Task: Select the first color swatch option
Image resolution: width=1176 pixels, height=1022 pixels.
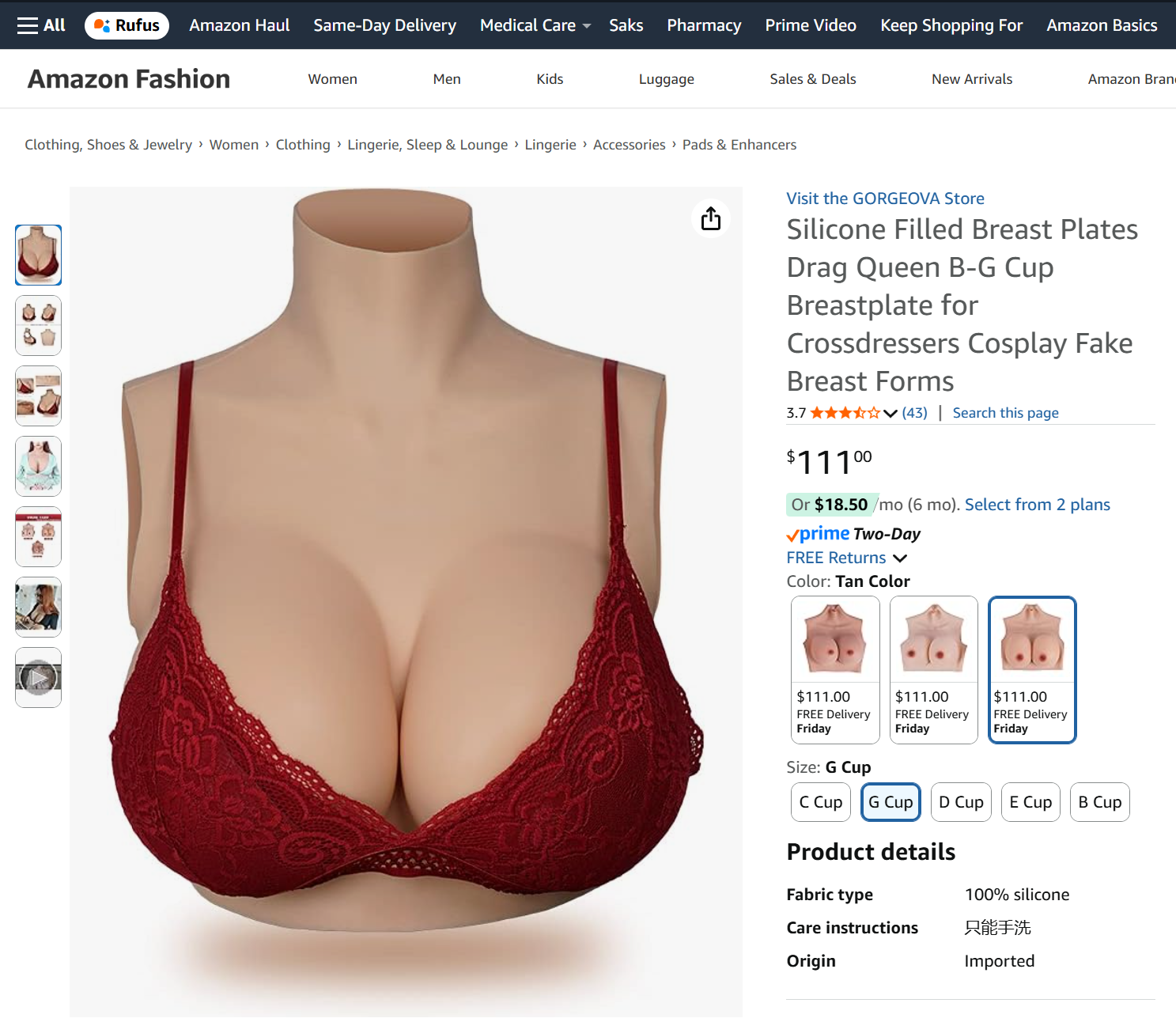Action: [835, 670]
